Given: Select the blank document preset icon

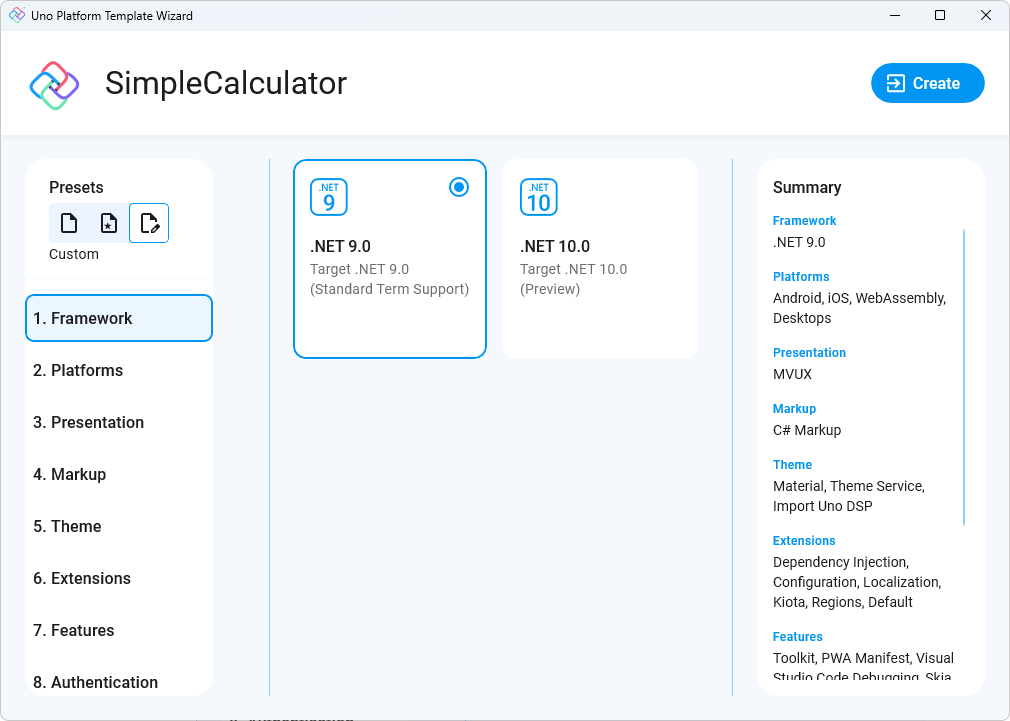Looking at the screenshot, I should 69,222.
